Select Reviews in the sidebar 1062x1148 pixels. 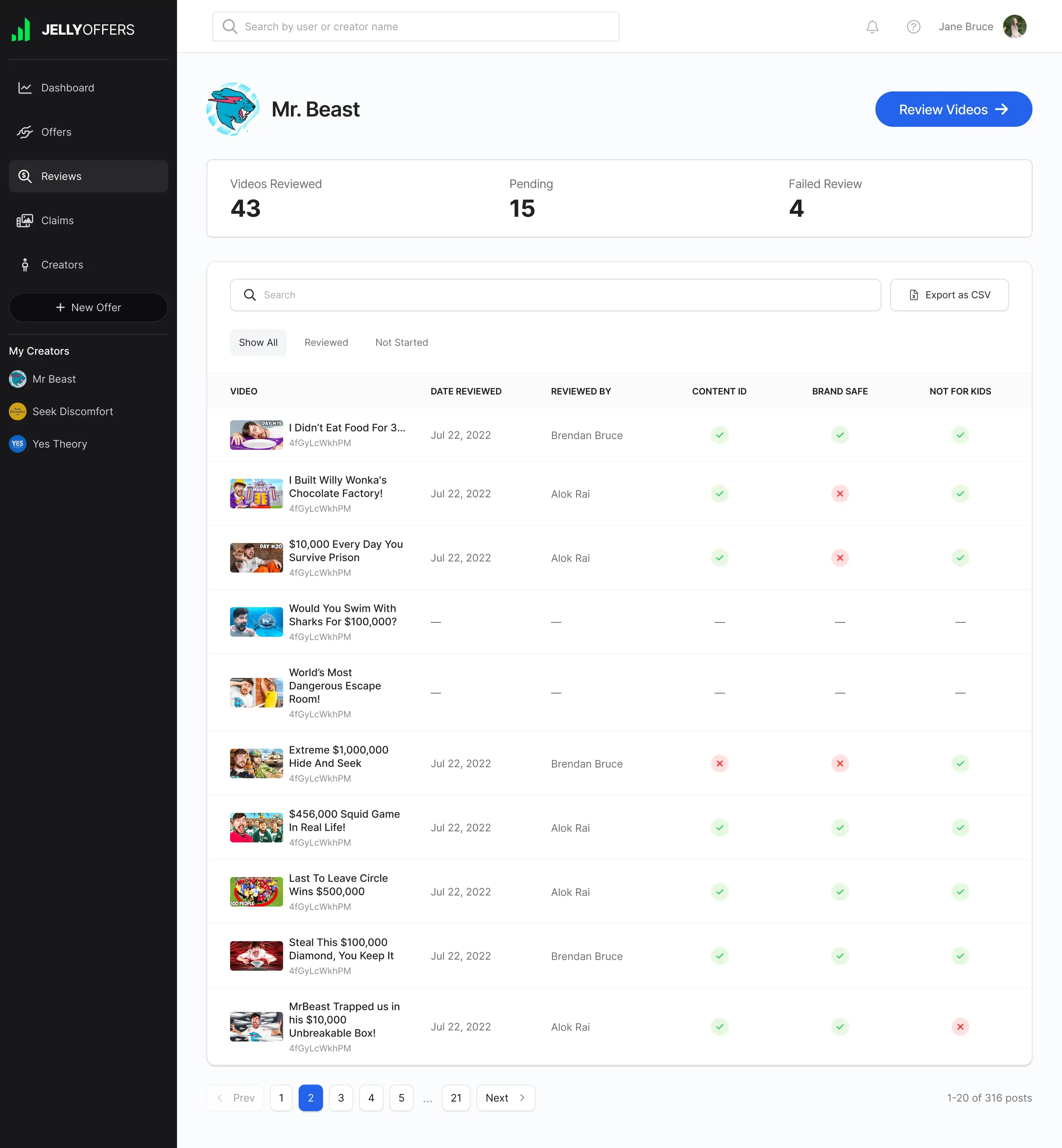(x=88, y=176)
